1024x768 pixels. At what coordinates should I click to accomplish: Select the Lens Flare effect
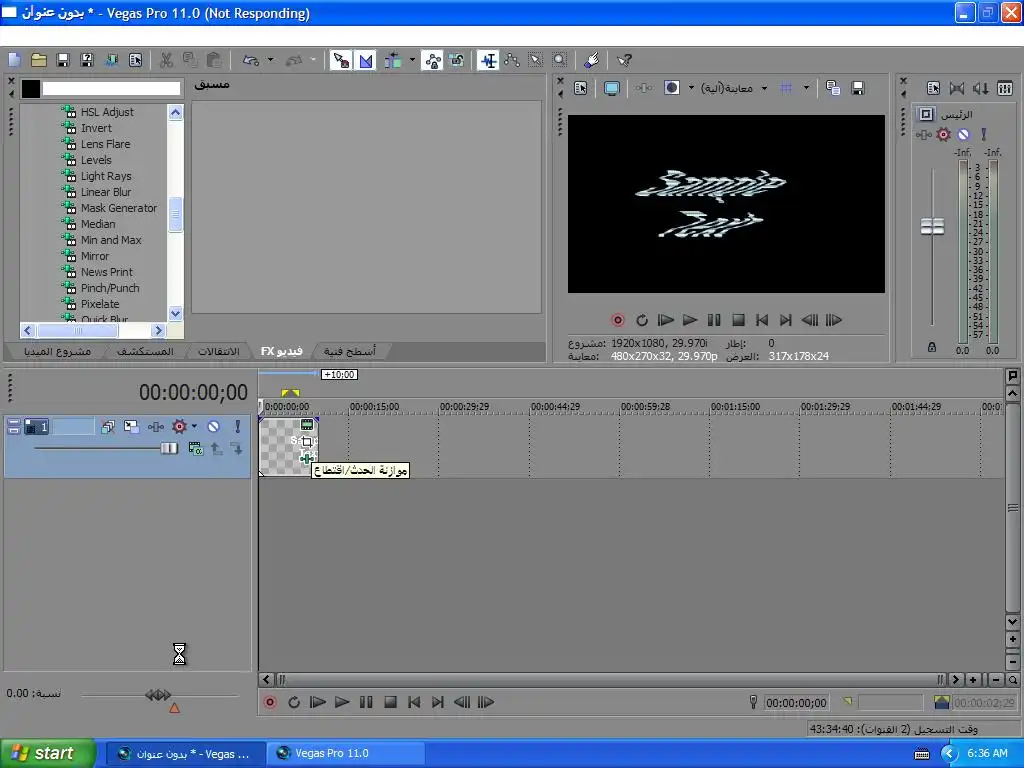click(105, 144)
